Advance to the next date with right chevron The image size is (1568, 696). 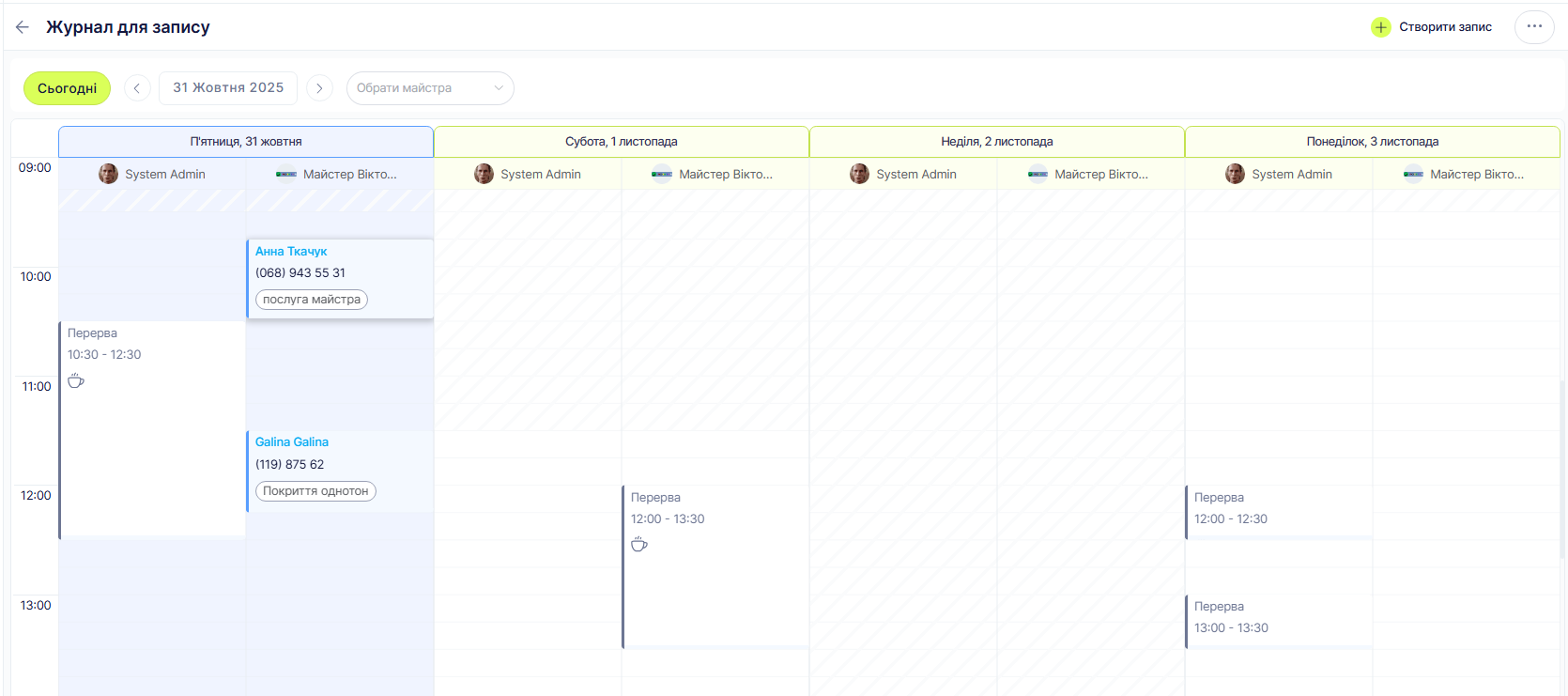coord(319,88)
